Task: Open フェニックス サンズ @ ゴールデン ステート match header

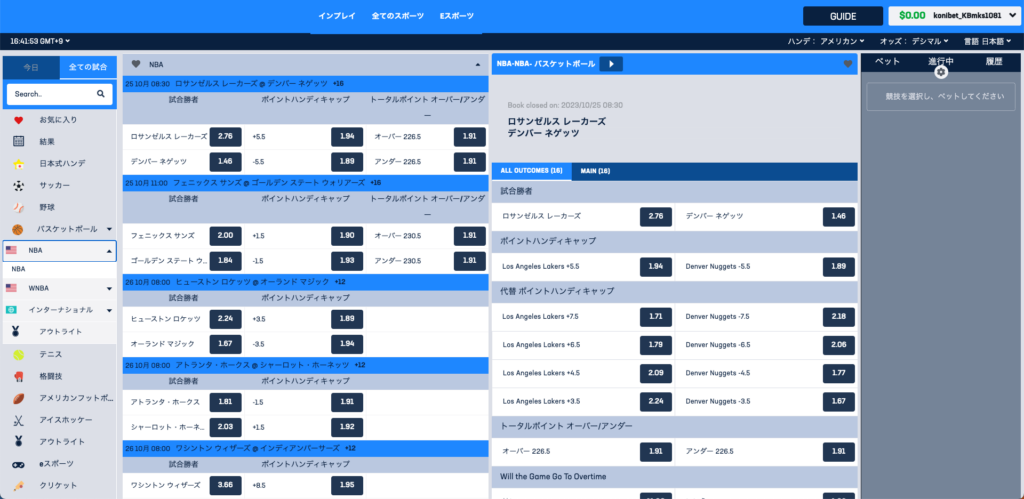Action: 306,184
